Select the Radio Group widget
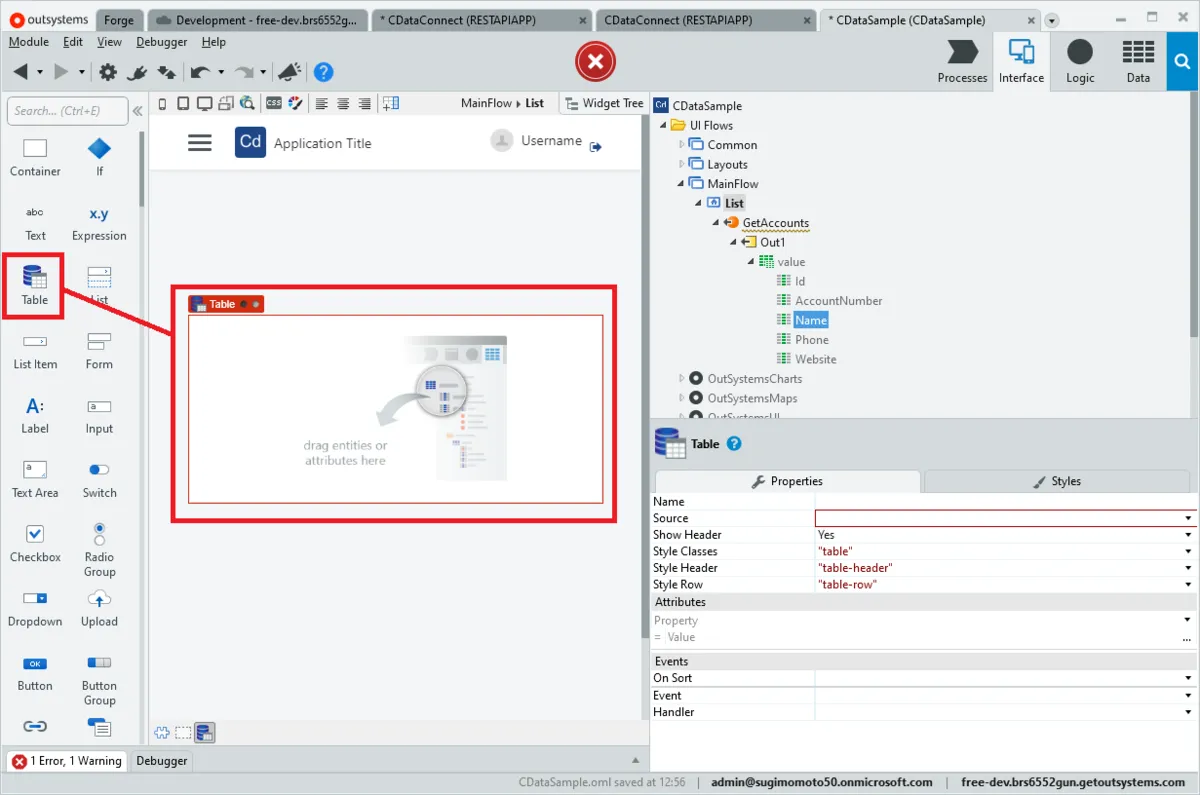The width and height of the screenshot is (1200, 795). click(99, 549)
